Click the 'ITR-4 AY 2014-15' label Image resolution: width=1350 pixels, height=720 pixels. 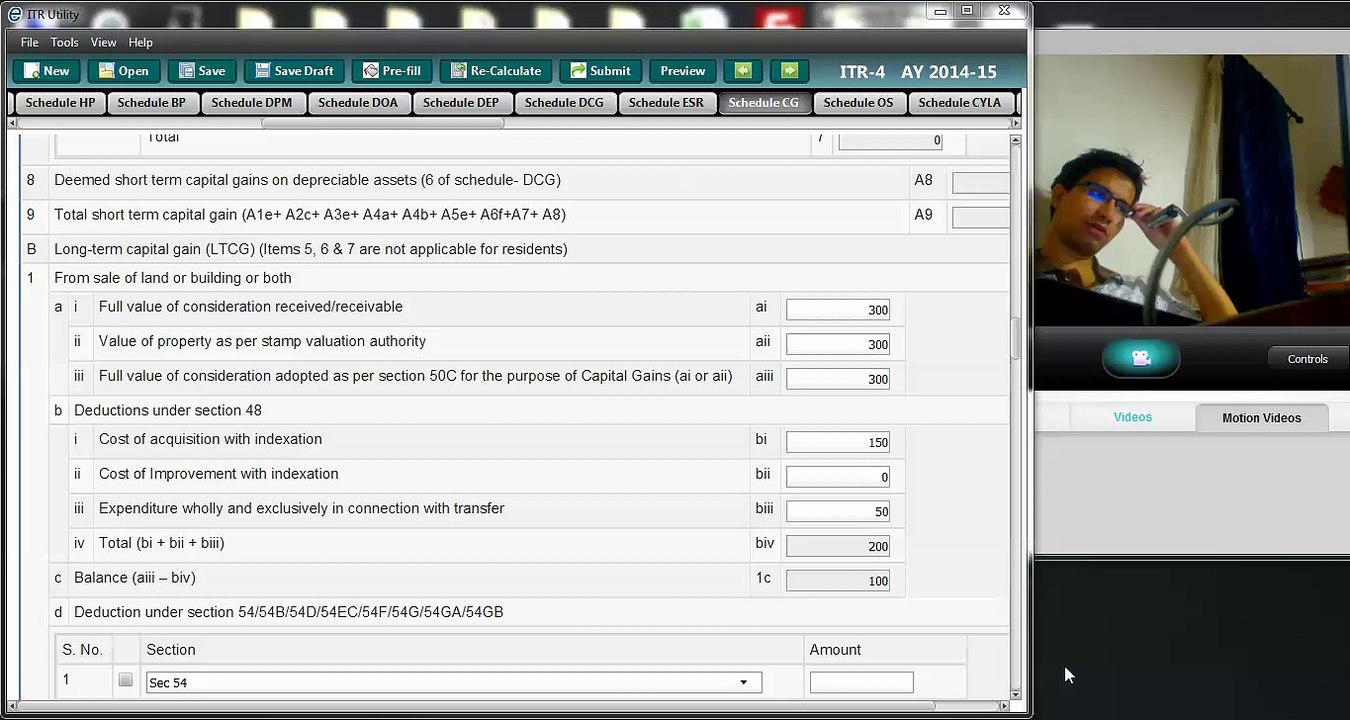click(x=918, y=72)
